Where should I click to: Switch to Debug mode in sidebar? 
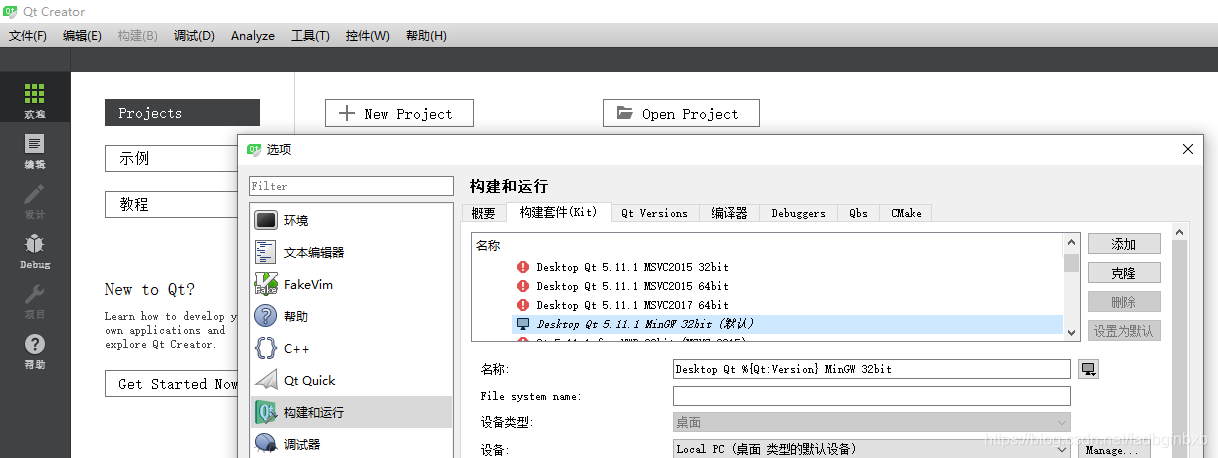coord(35,251)
